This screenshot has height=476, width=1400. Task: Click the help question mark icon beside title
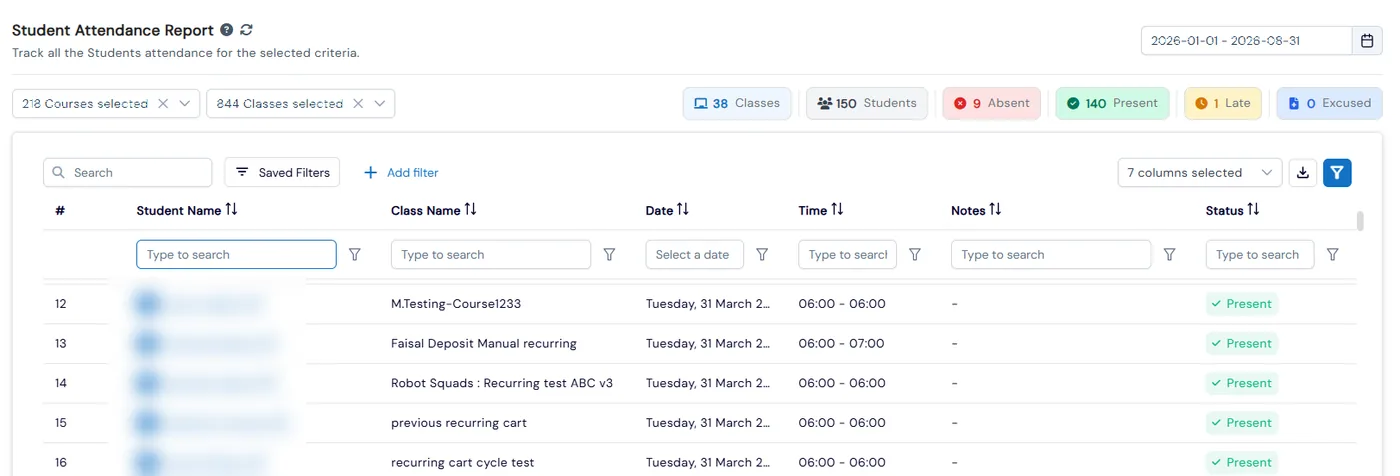tap(227, 30)
